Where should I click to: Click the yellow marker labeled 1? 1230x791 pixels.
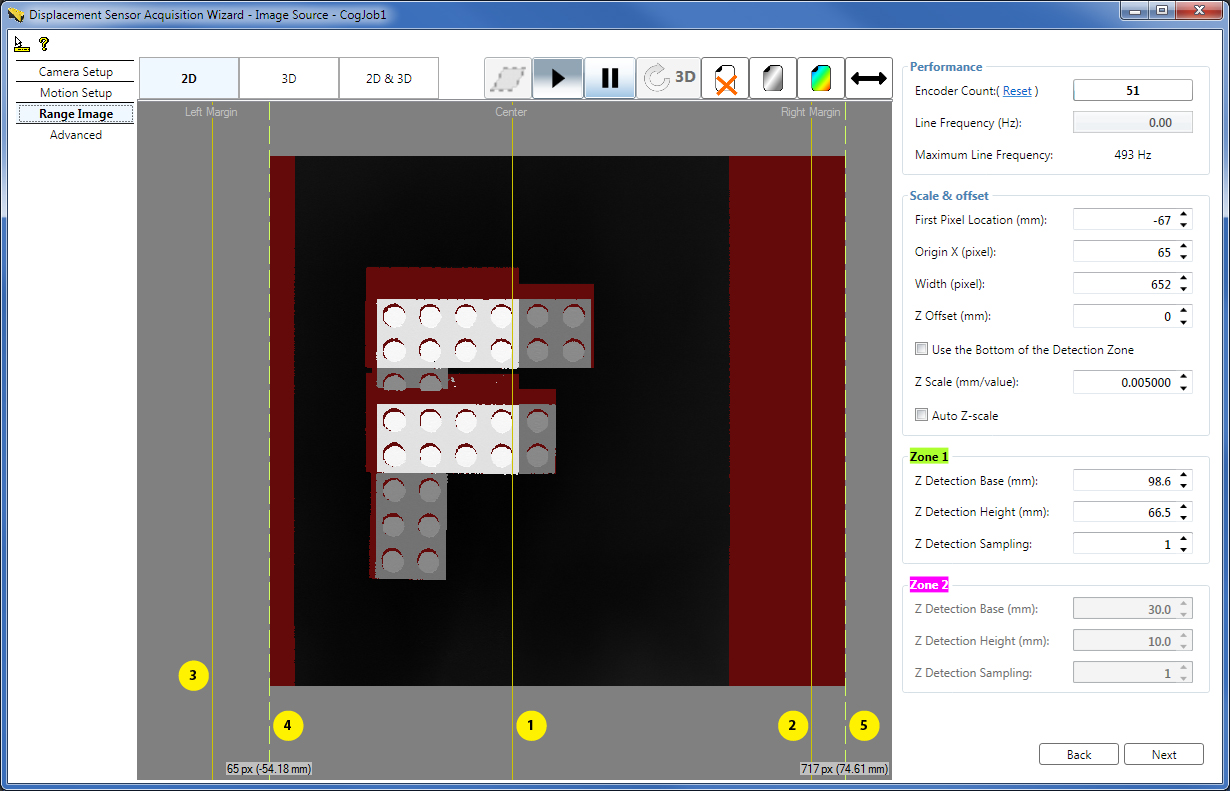pyautogui.click(x=531, y=725)
